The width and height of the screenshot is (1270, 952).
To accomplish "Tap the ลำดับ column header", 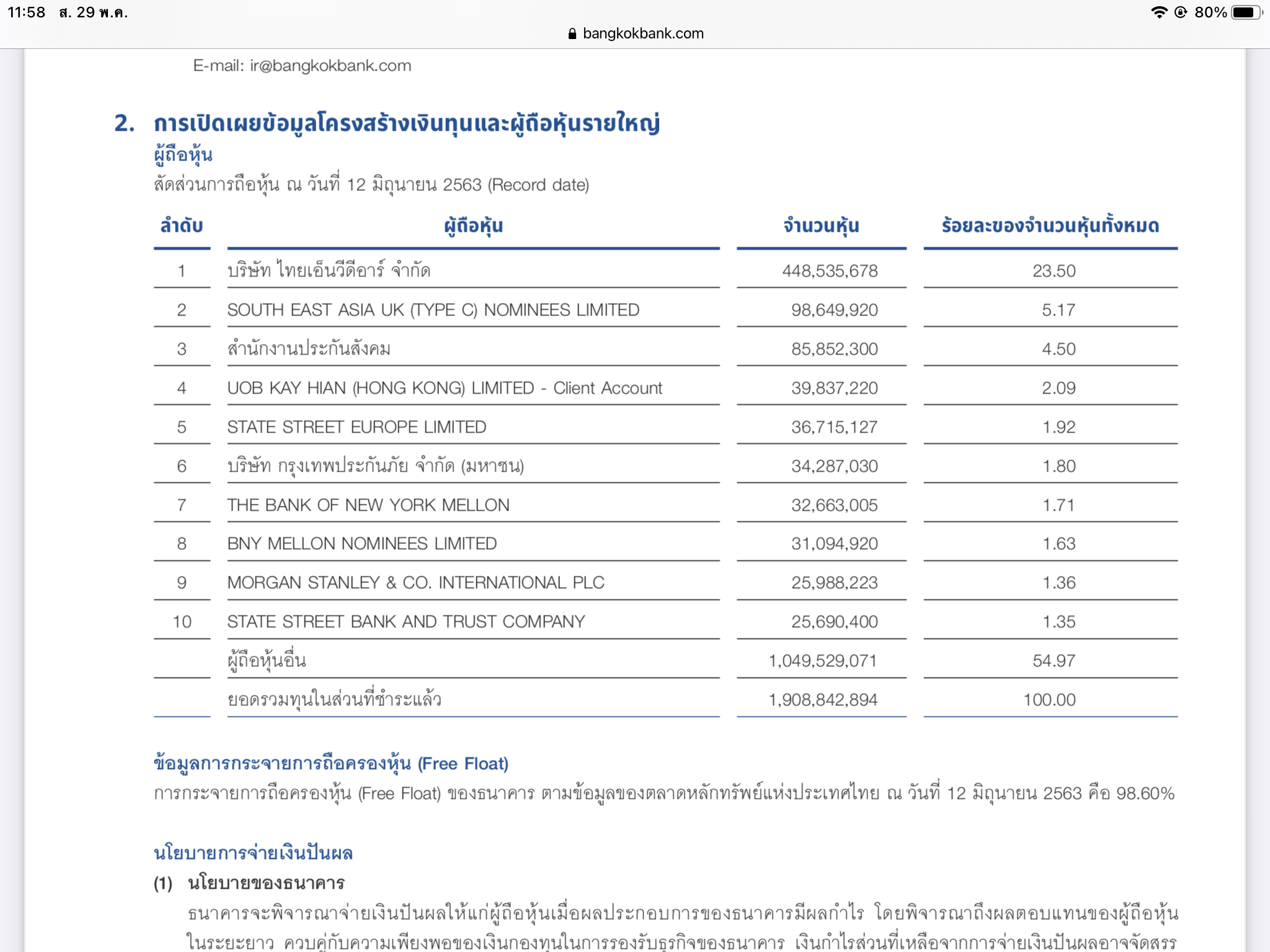I will pyautogui.click(x=182, y=226).
